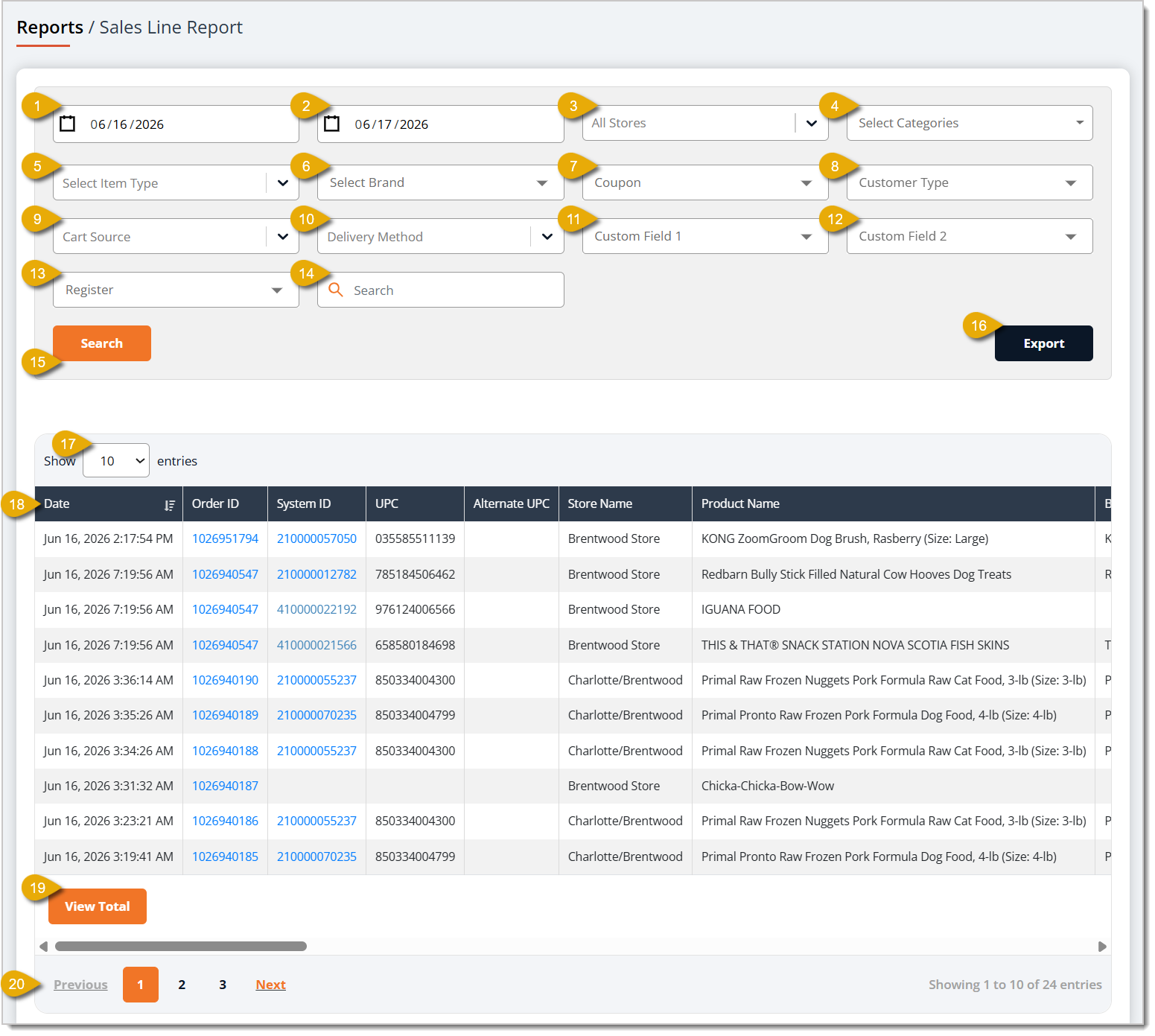Click the Store Name column header

point(626,503)
